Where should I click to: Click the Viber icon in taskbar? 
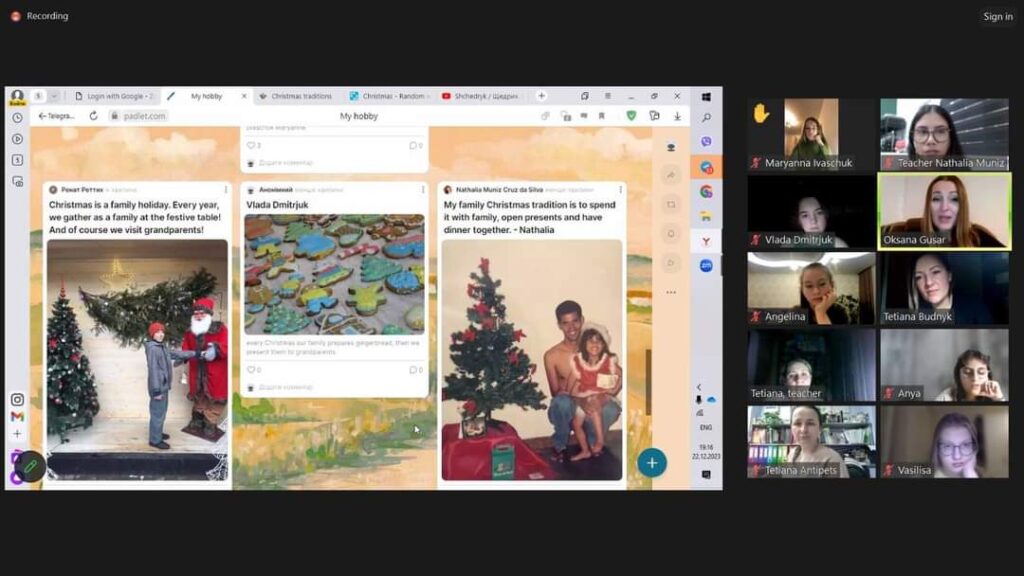click(x=706, y=142)
